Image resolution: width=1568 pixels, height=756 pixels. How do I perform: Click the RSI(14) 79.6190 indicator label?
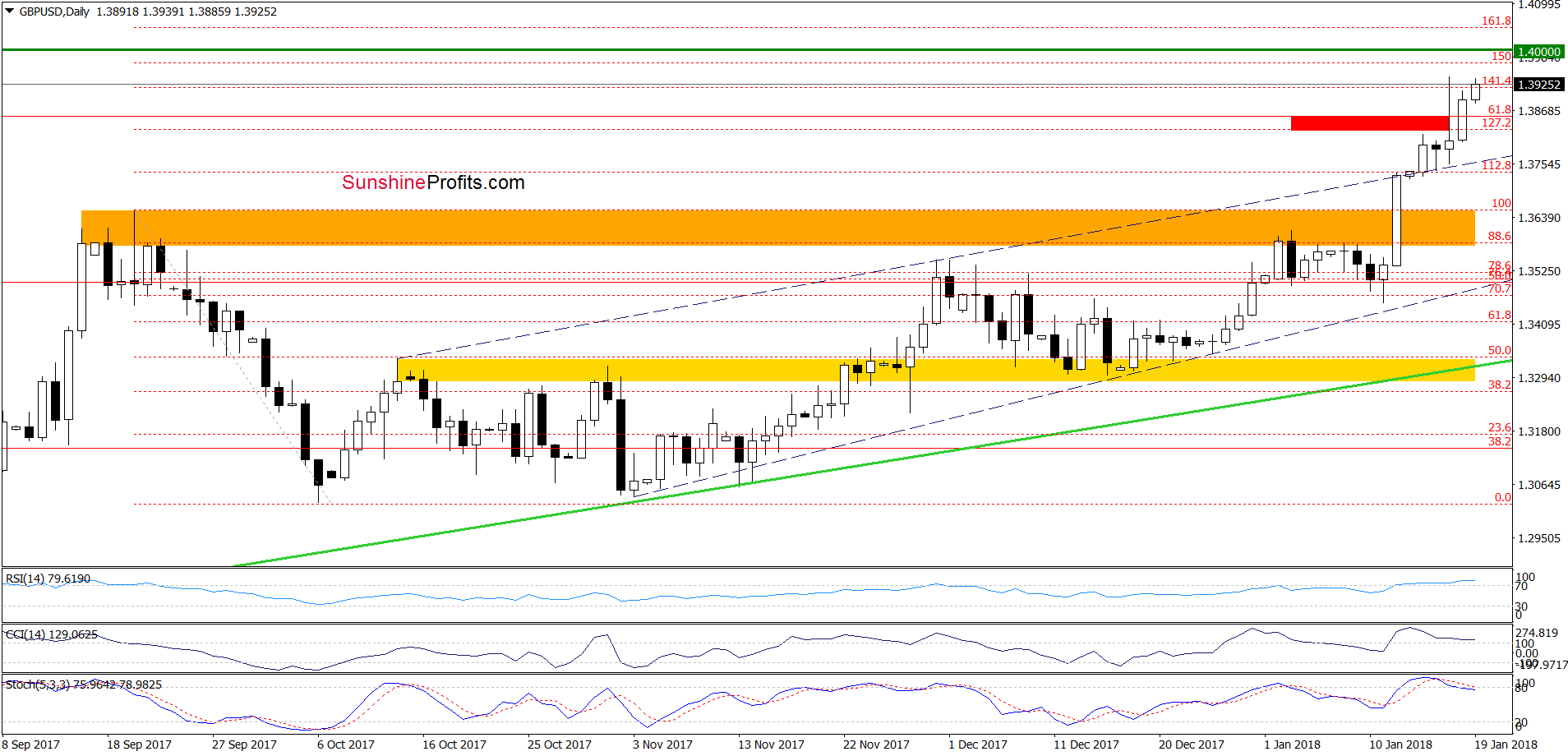48,579
